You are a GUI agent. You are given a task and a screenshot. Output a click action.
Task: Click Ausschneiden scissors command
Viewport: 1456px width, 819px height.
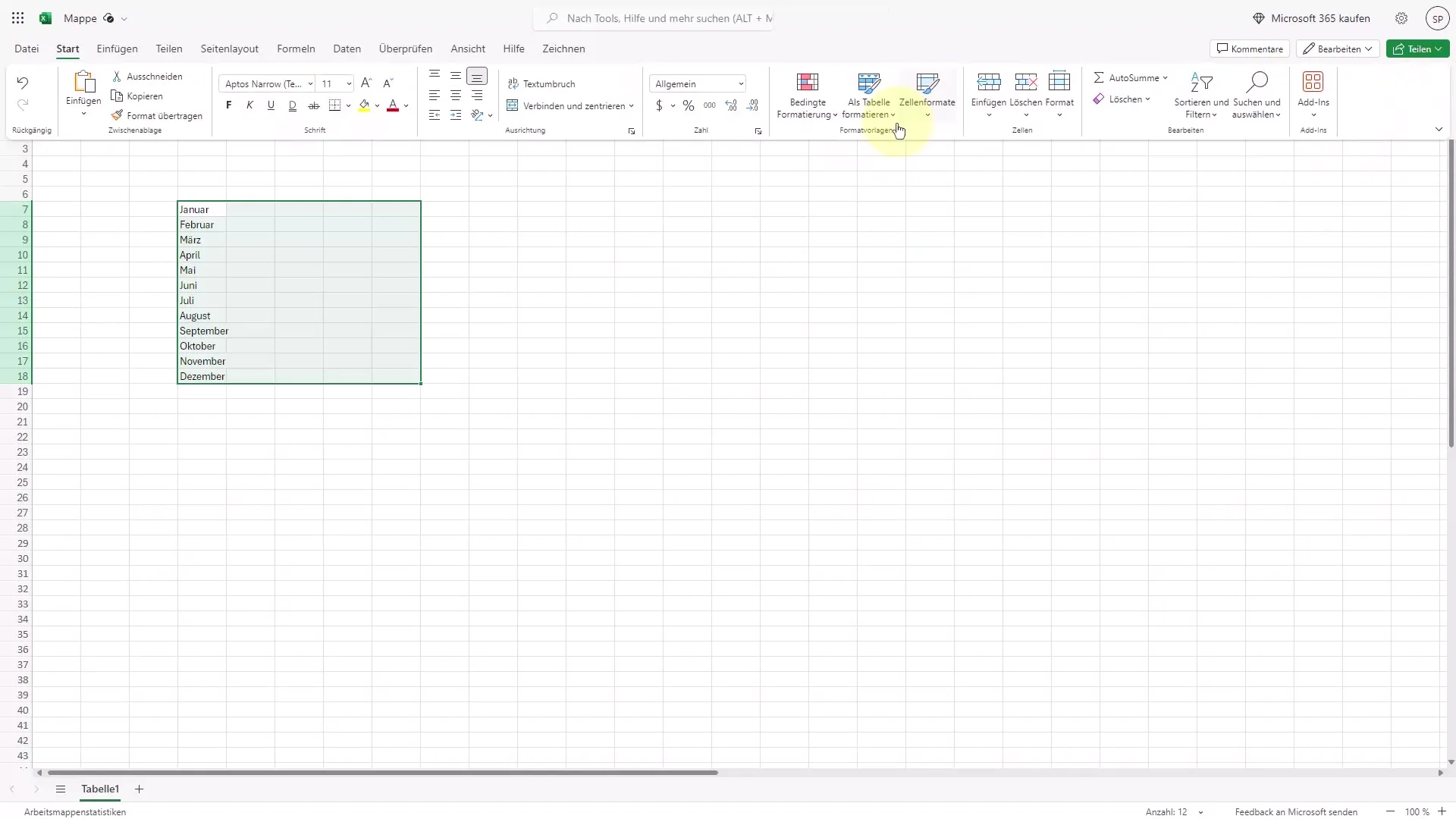click(x=147, y=77)
